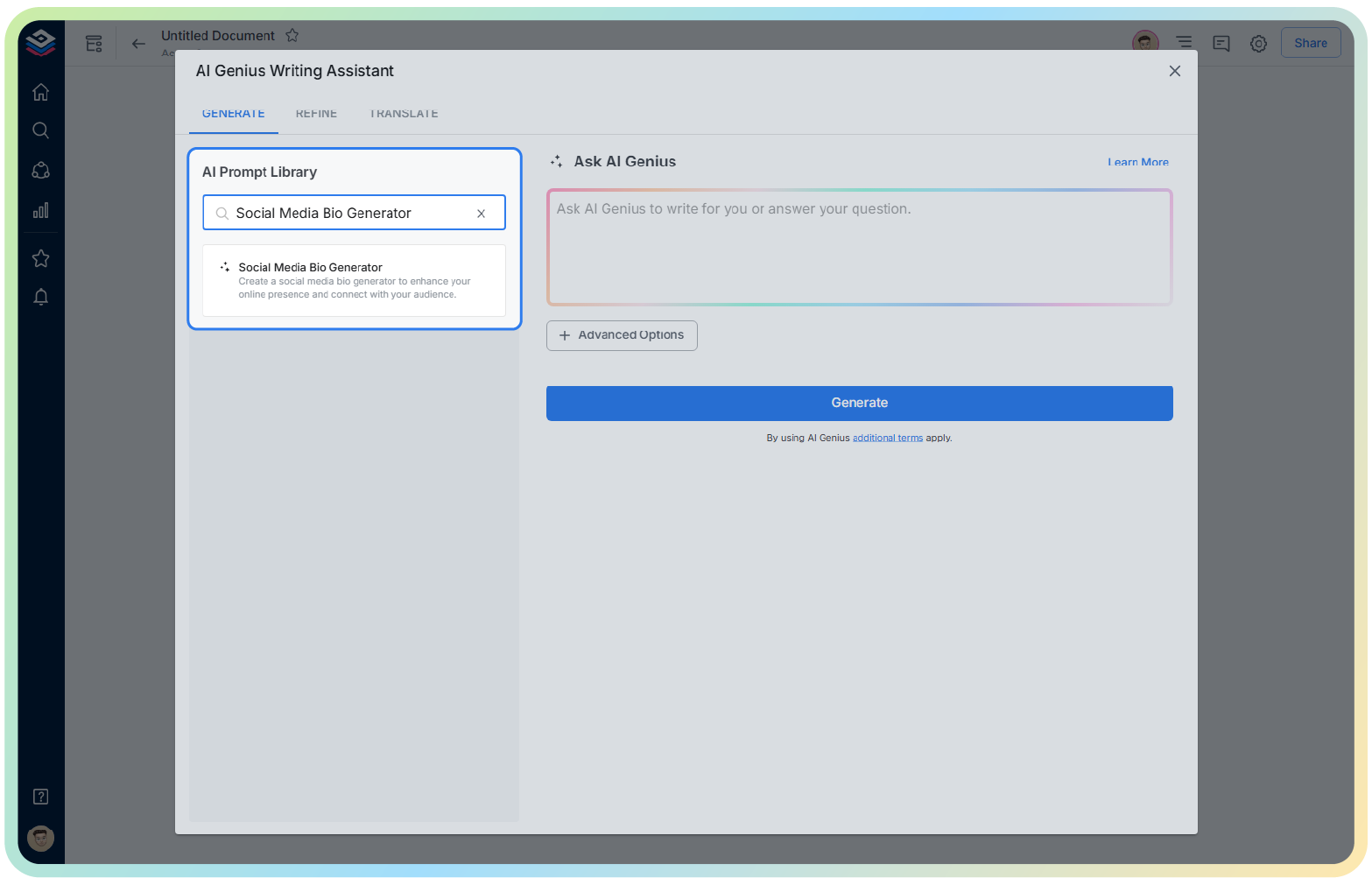1372x885 pixels.
Task: Open analytics bar chart icon in the sidebar
Action: pyautogui.click(x=40, y=210)
